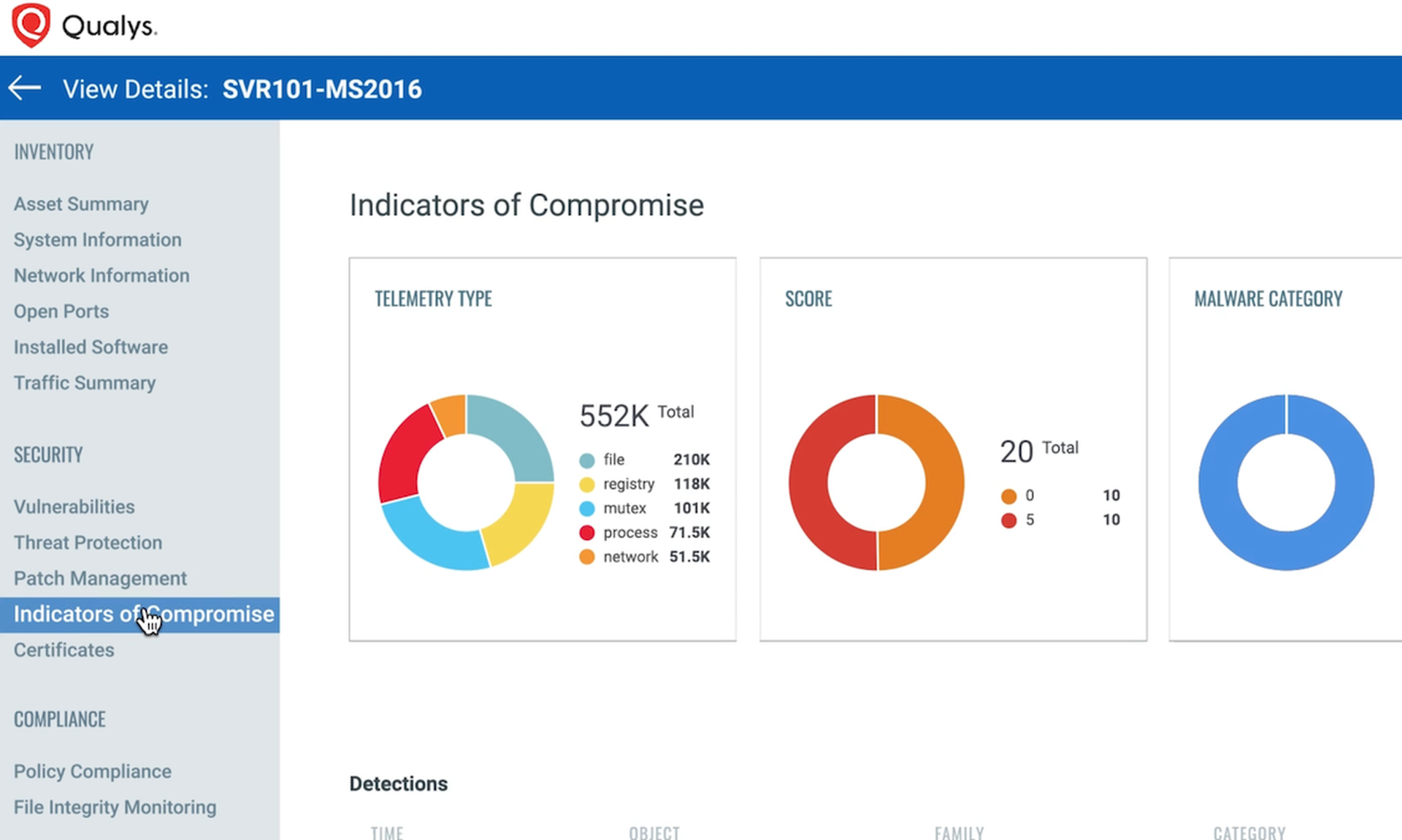
Task: Click the '71.5K' process count
Action: [689, 532]
